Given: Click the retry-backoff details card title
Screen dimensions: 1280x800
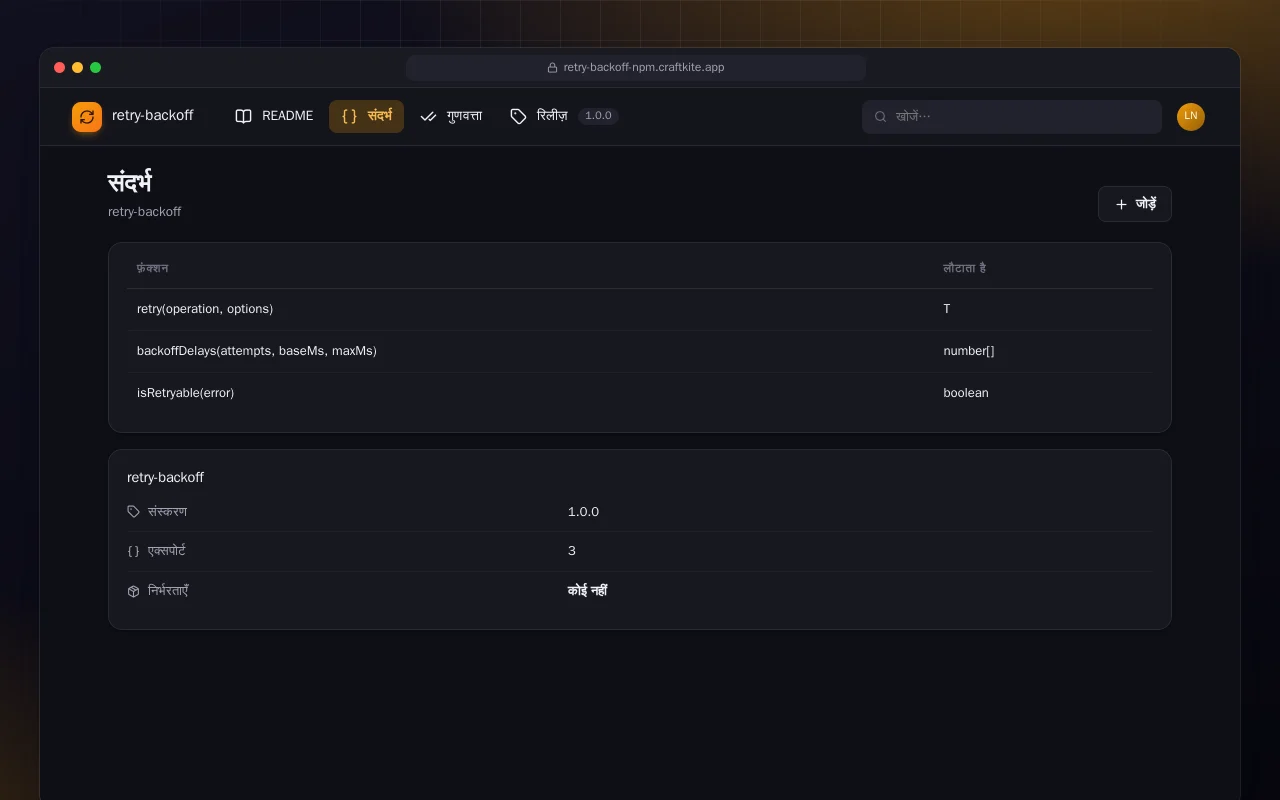Looking at the screenshot, I should 165,478.
